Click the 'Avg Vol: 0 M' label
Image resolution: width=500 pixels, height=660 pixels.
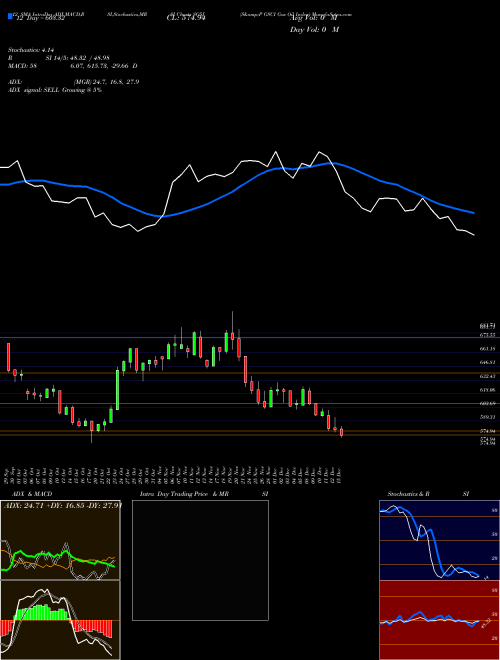(314, 18)
